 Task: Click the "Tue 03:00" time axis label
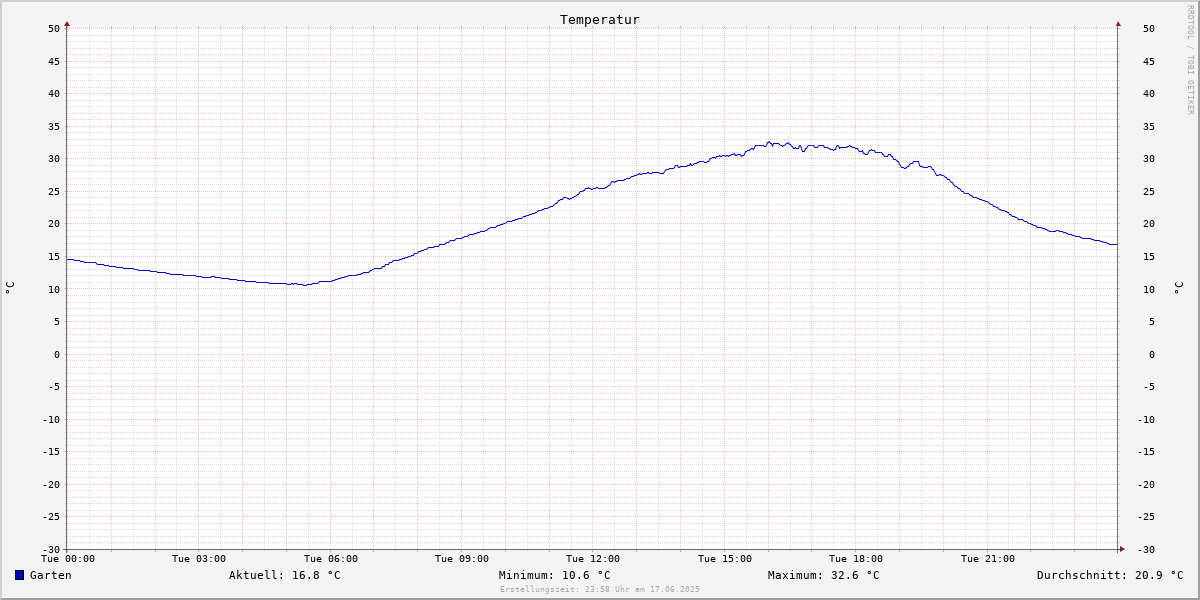click(x=199, y=559)
